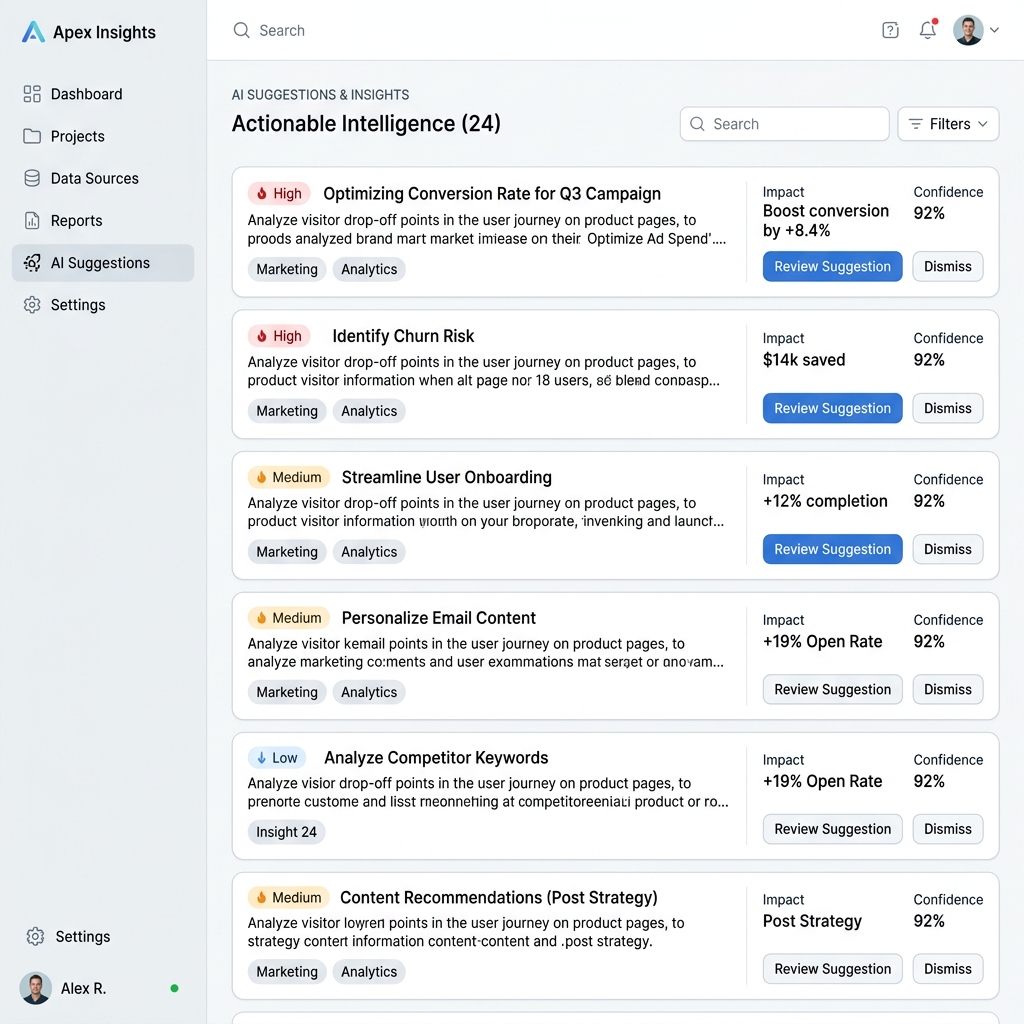
Task: Click the Projects folder icon
Action: tap(32, 136)
